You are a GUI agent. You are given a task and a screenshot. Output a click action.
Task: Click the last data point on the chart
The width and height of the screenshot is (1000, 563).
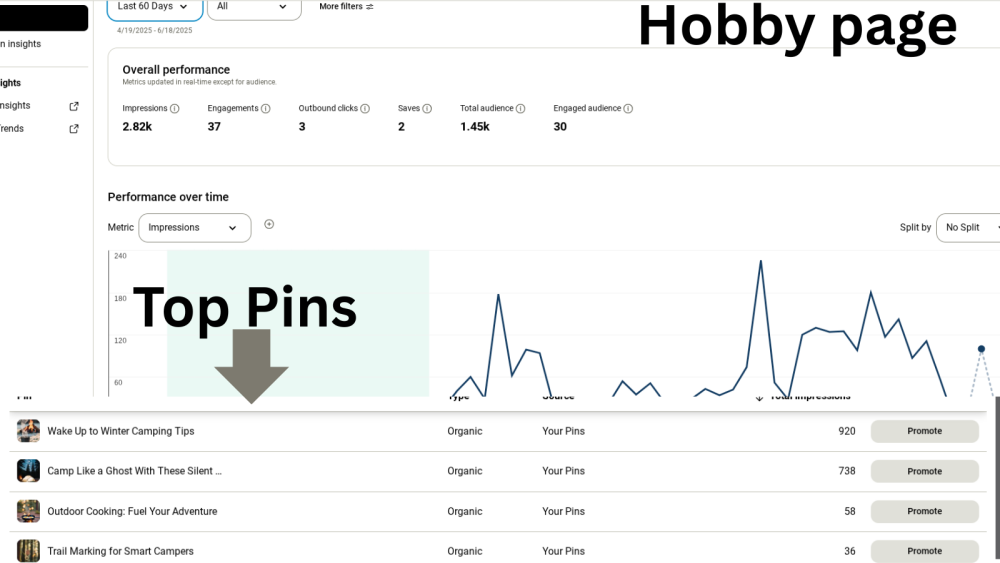(981, 349)
